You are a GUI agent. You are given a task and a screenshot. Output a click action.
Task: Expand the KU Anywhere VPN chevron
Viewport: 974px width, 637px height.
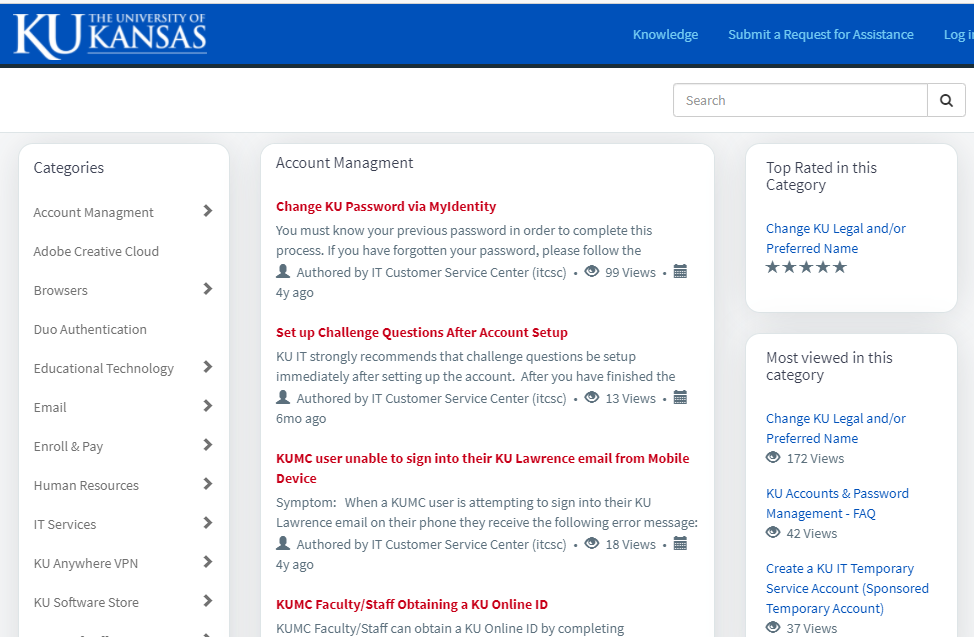tap(208, 562)
